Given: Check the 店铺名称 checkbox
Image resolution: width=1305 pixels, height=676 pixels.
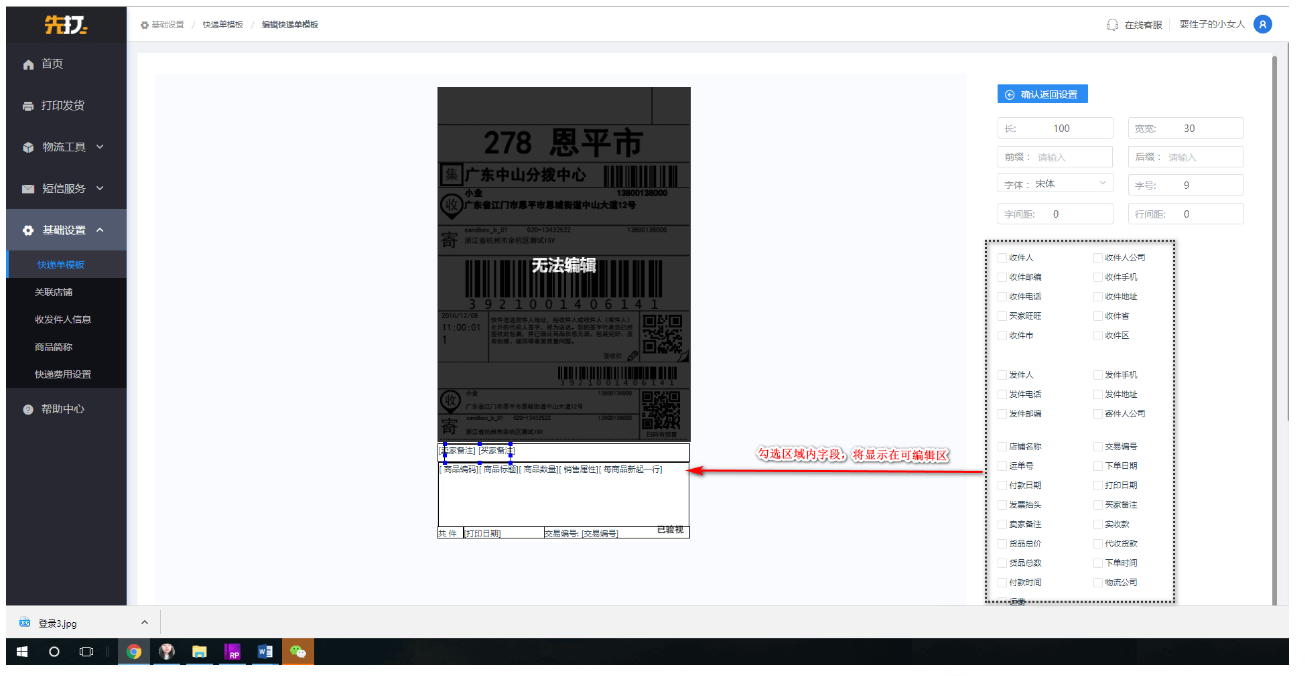Looking at the screenshot, I should tap(1002, 447).
